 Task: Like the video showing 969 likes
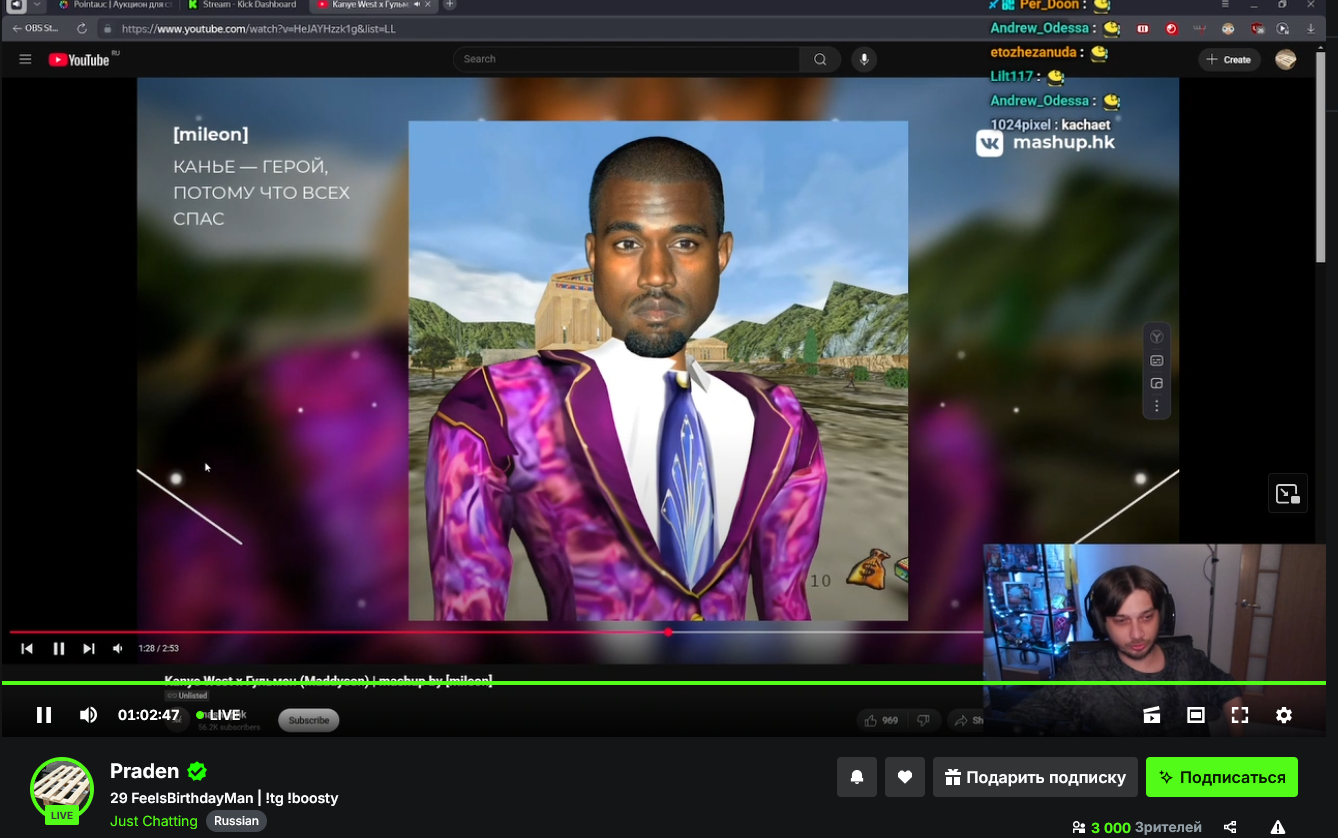tap(881, 720)
